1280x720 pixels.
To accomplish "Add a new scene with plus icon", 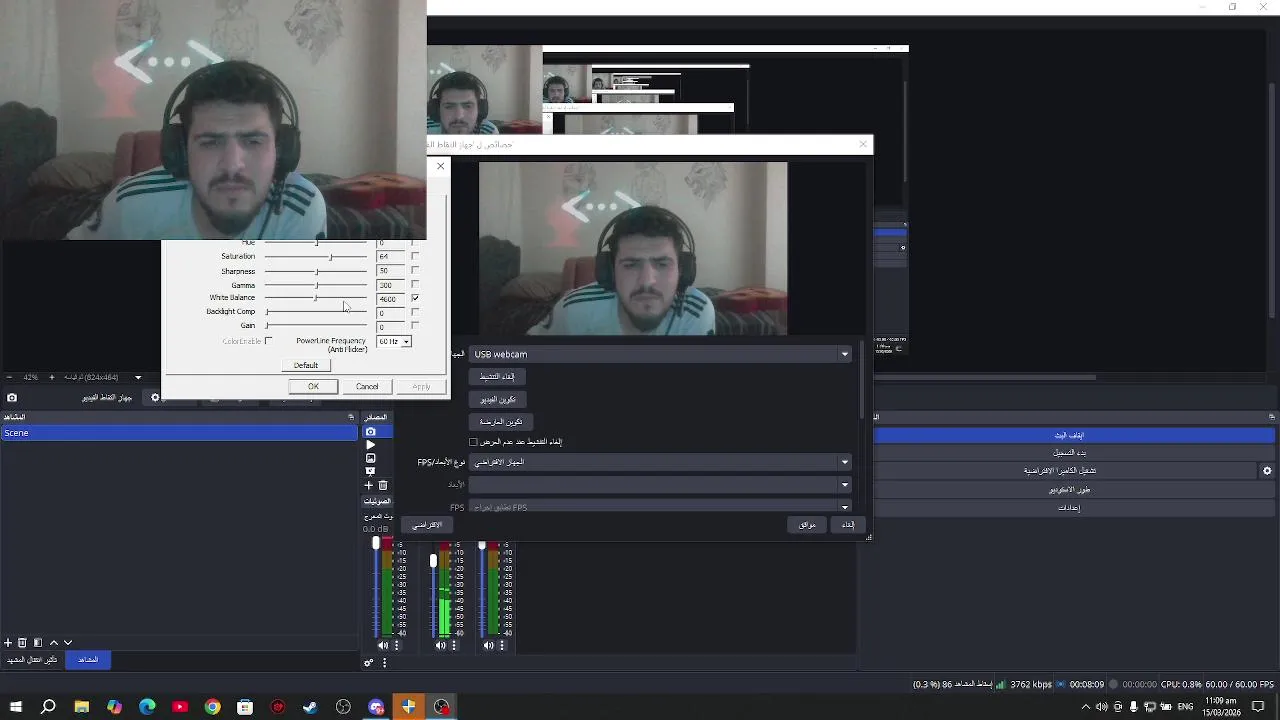I will pyautogui.click(x=8, y=643).
